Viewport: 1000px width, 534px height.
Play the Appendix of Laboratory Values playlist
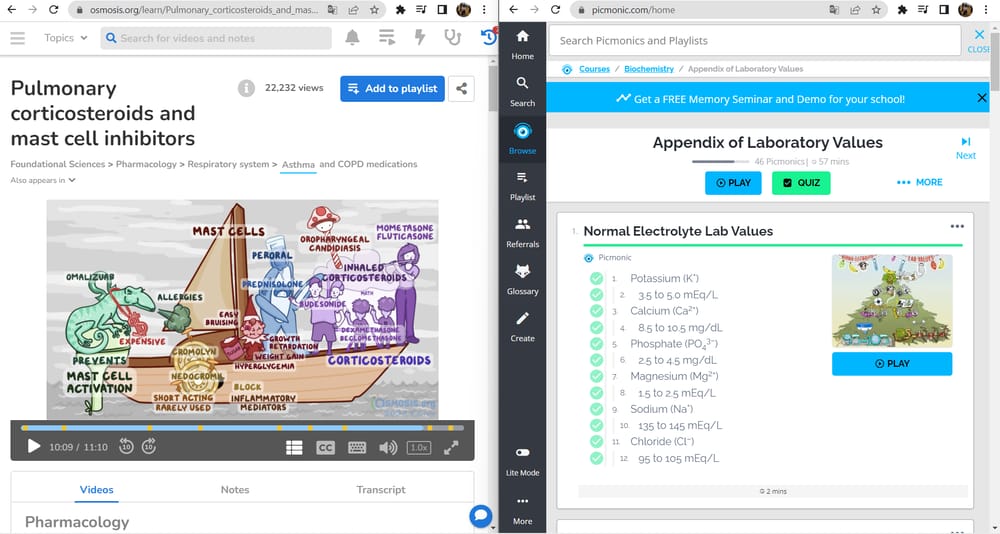(x=733, y=182)
